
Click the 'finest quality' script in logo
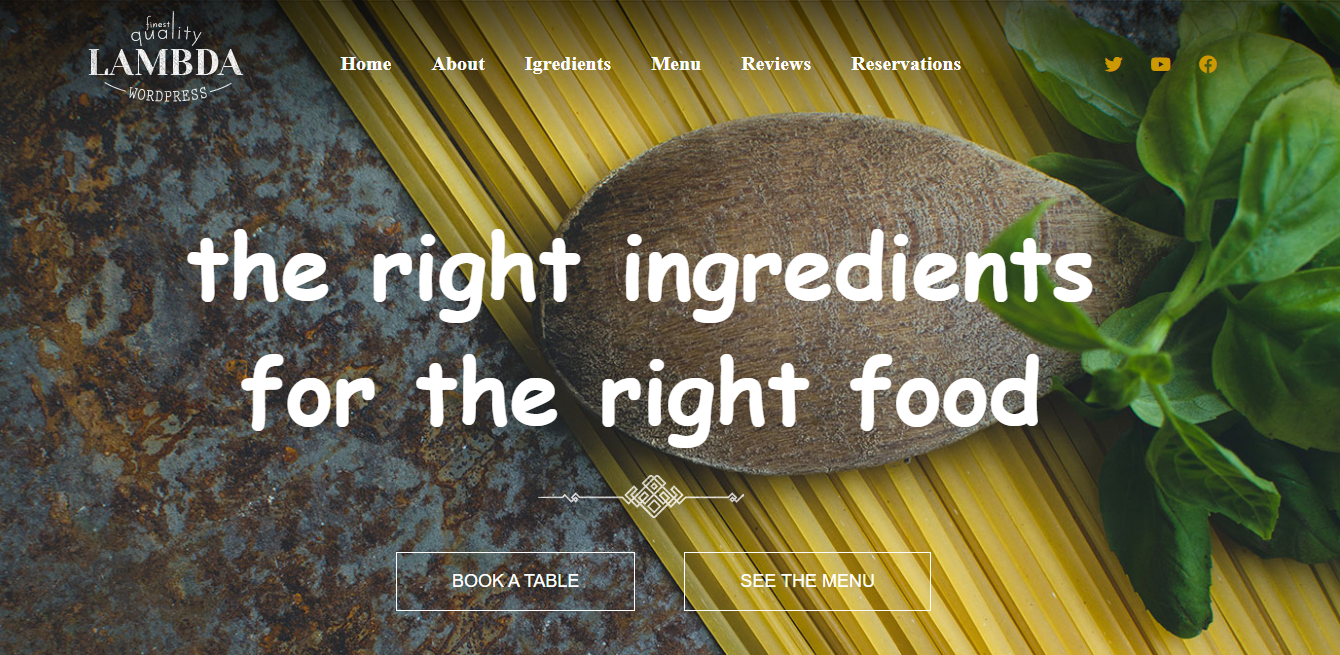click(x=166, y=29)
